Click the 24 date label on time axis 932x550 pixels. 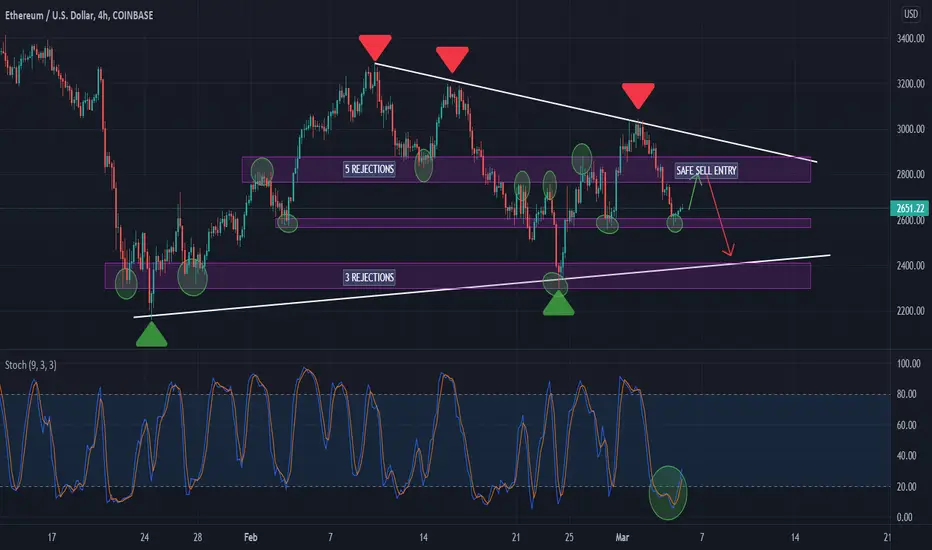tap(144, 538)
